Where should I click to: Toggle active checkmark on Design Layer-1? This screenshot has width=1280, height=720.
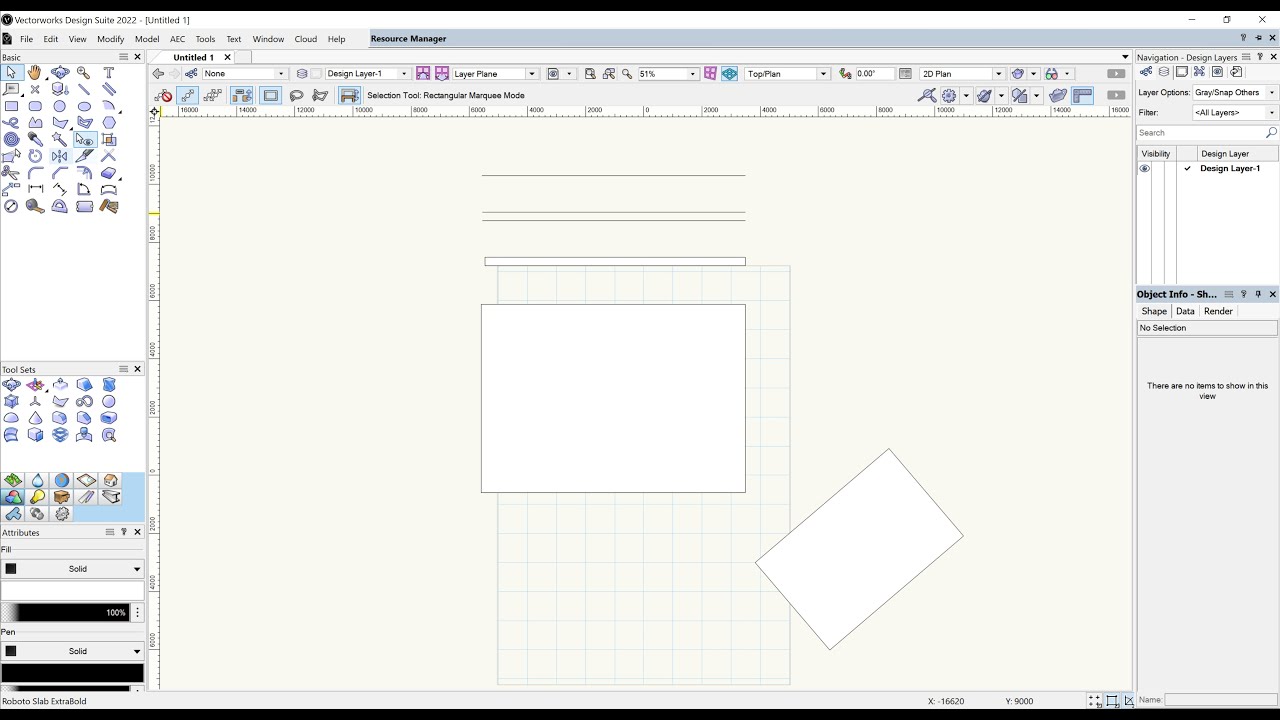tap(1187, 169)
